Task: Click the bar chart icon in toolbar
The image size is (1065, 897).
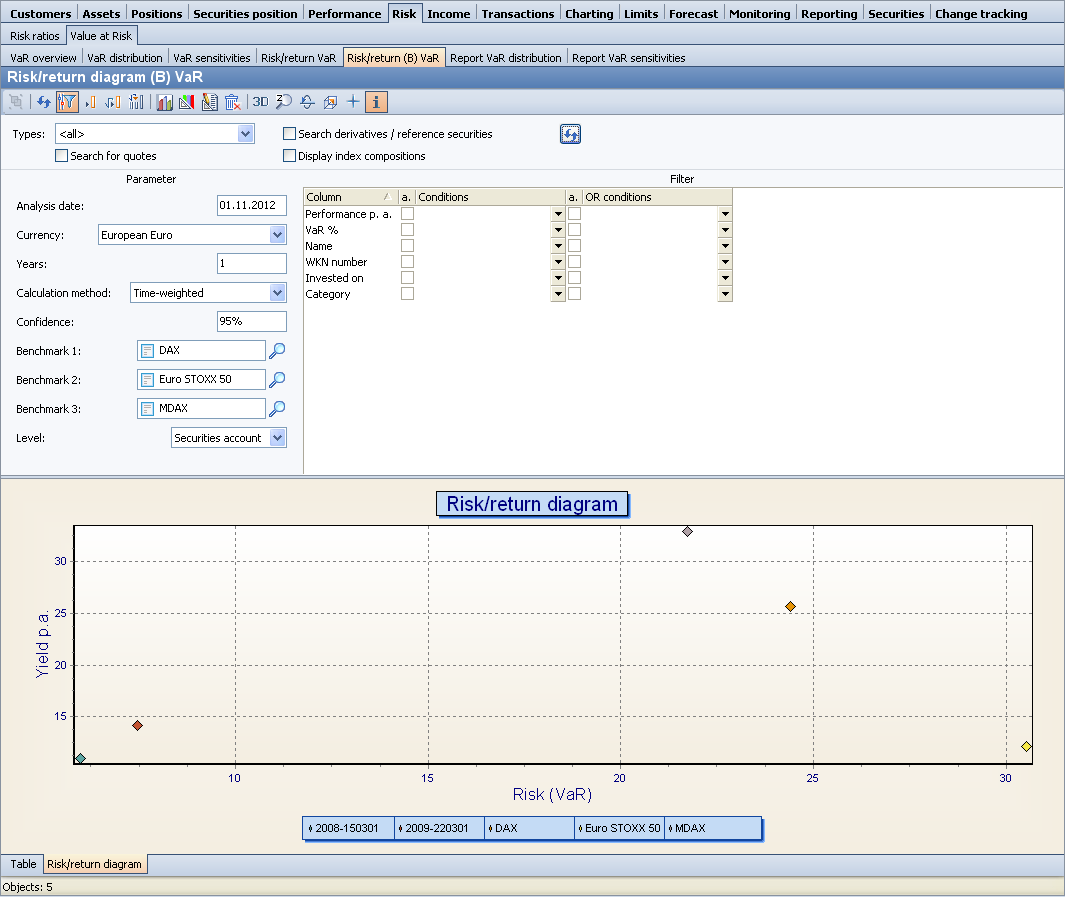Action: [165, 102]
